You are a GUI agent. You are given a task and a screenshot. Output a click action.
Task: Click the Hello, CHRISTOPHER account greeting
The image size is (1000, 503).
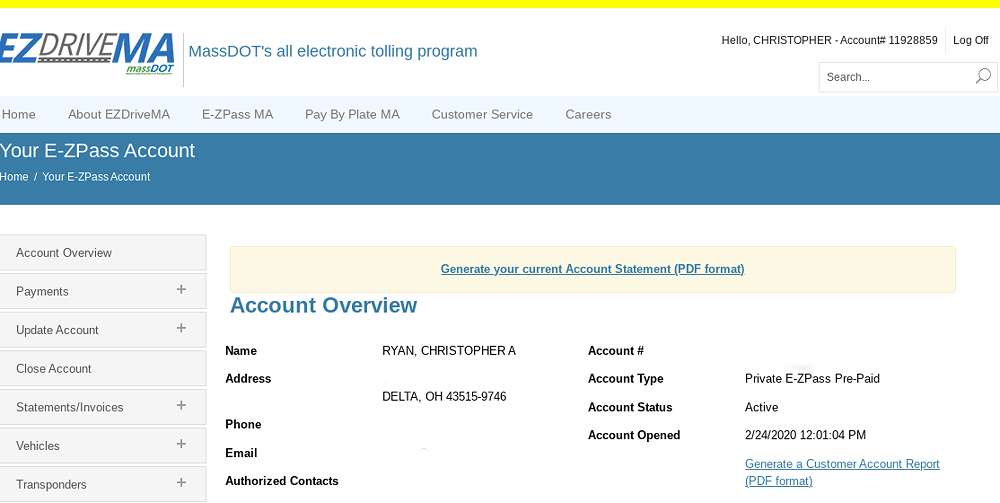[x=829, y=40]
